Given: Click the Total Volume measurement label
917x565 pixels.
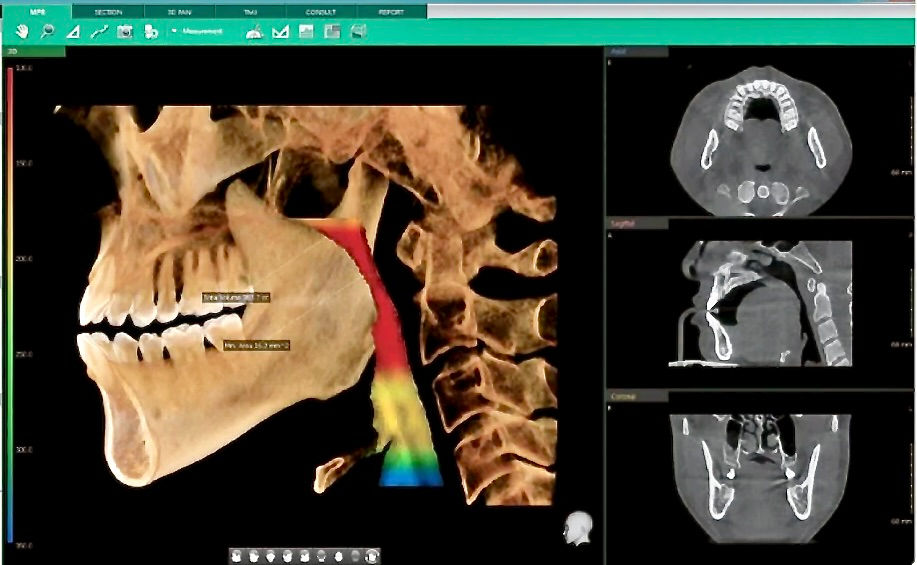Looking at the screenshot, I should point(236,298).
